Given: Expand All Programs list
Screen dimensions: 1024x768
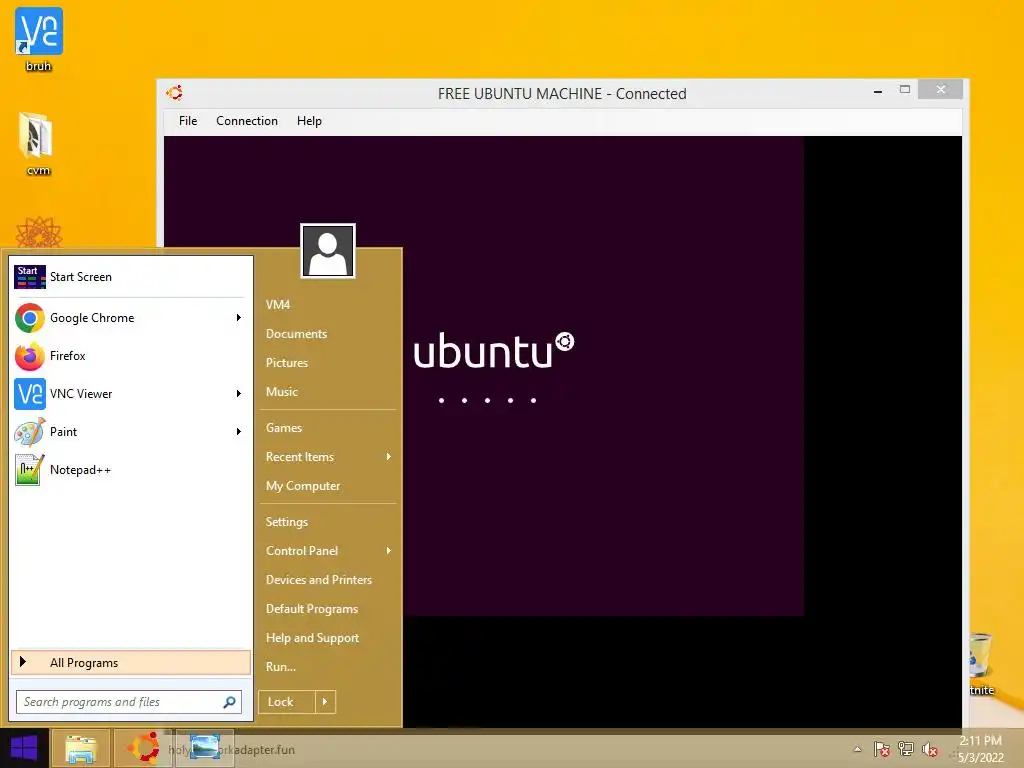Looking at the screenshot, I should click(131, 662).
